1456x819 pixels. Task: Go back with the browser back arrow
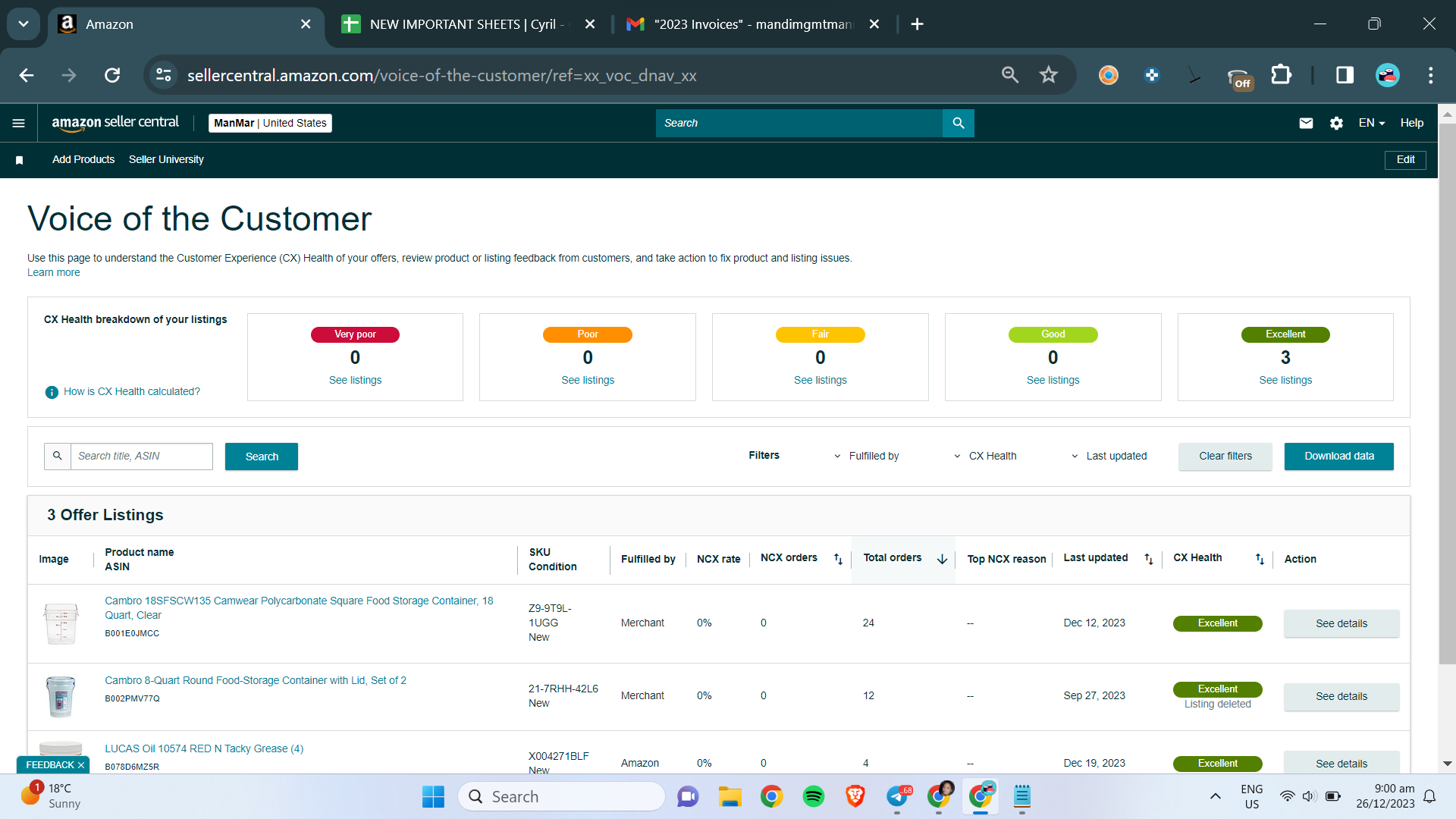27,75
